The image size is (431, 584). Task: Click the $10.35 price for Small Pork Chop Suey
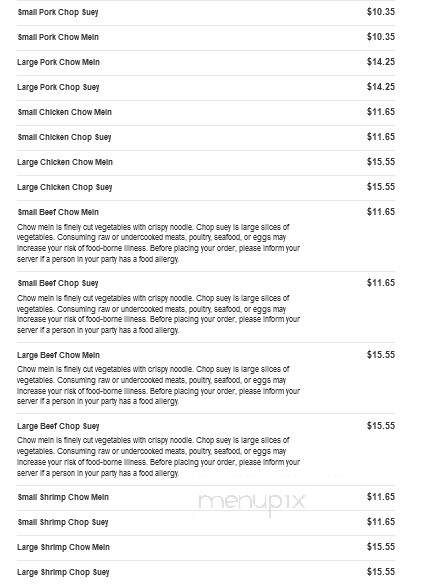coord(381,12)
